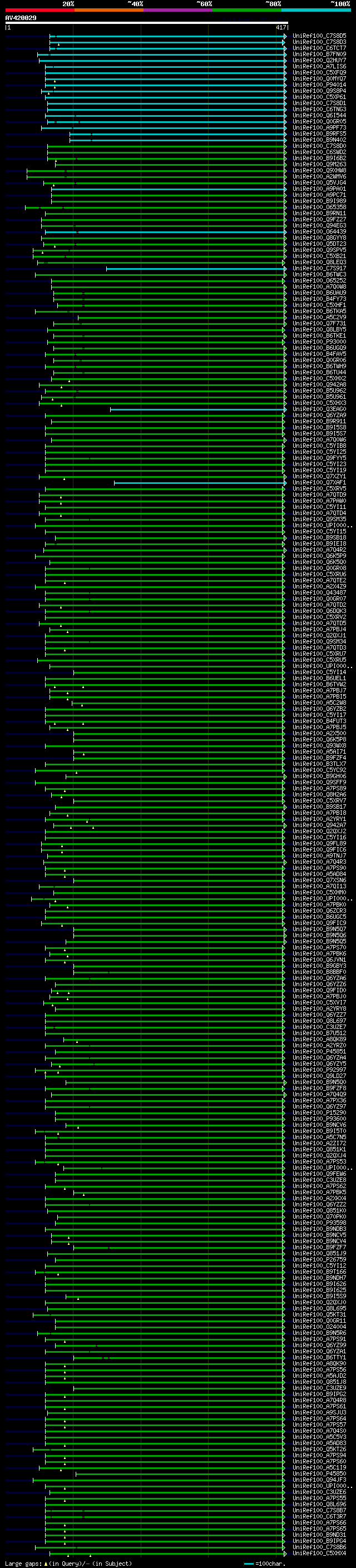
Task: Select the UniRef100_B9RFS5 label
Action: tap(319, 134)
